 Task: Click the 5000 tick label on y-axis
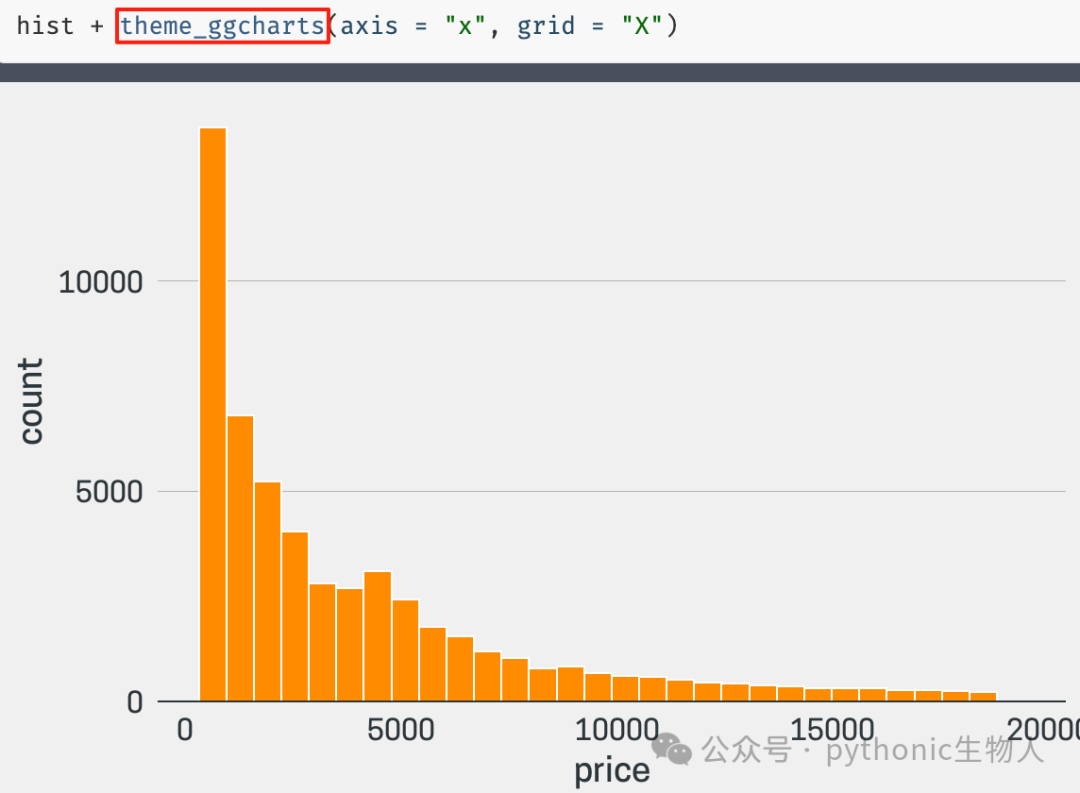(110, 492)
